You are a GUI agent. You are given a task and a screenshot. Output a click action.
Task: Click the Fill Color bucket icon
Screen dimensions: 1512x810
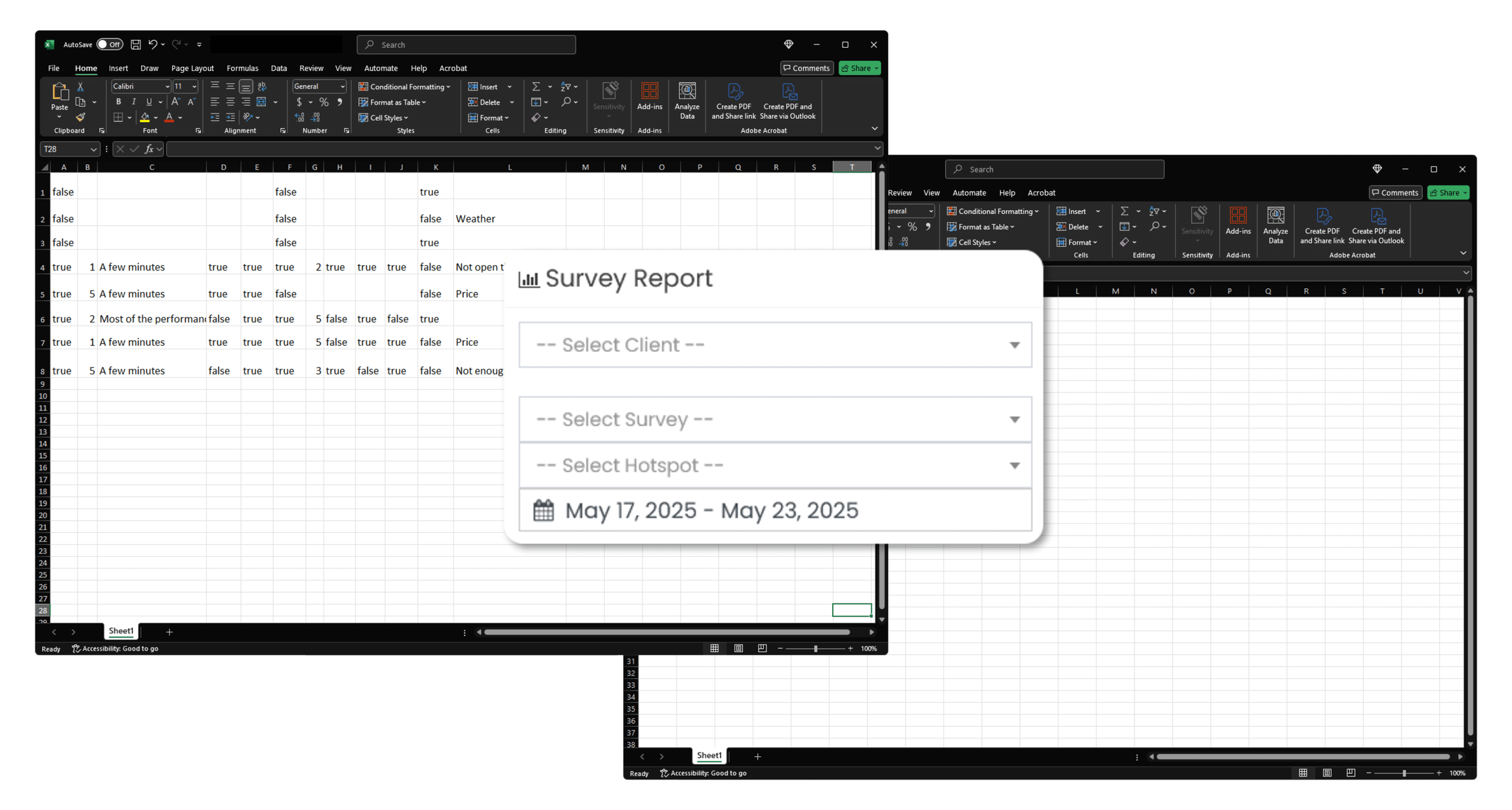[x=145, y=117]
